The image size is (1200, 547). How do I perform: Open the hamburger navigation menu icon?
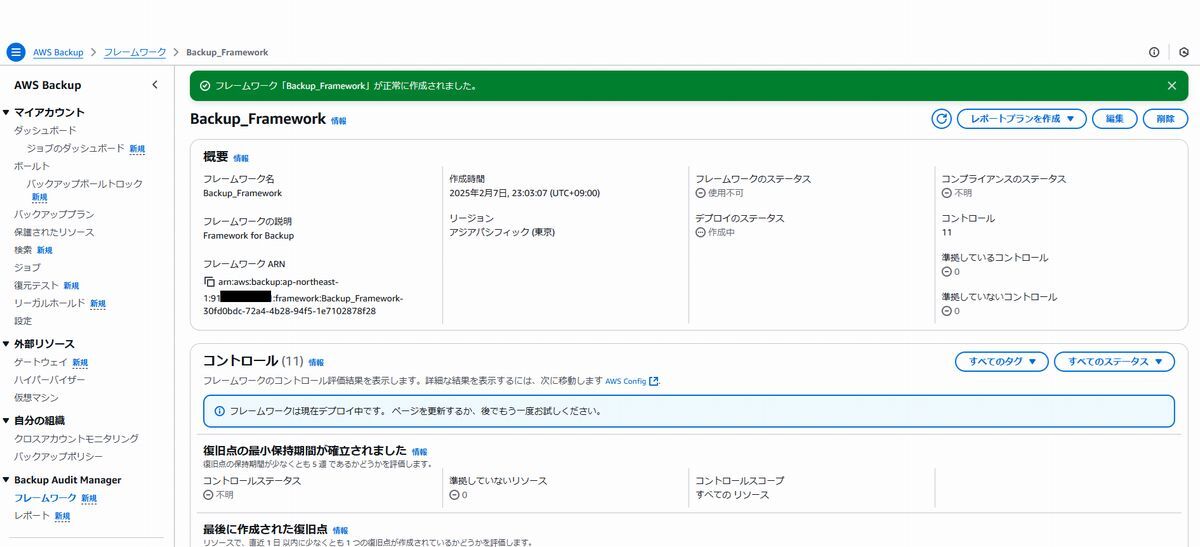point(15,52)
